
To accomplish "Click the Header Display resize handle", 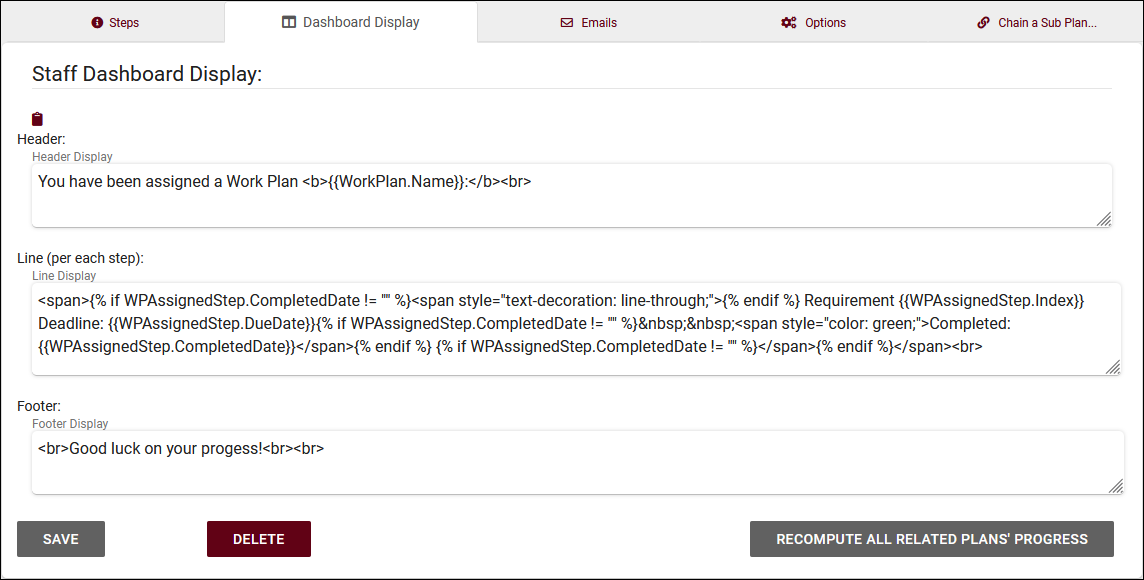I will click(x=1103, y=219).
